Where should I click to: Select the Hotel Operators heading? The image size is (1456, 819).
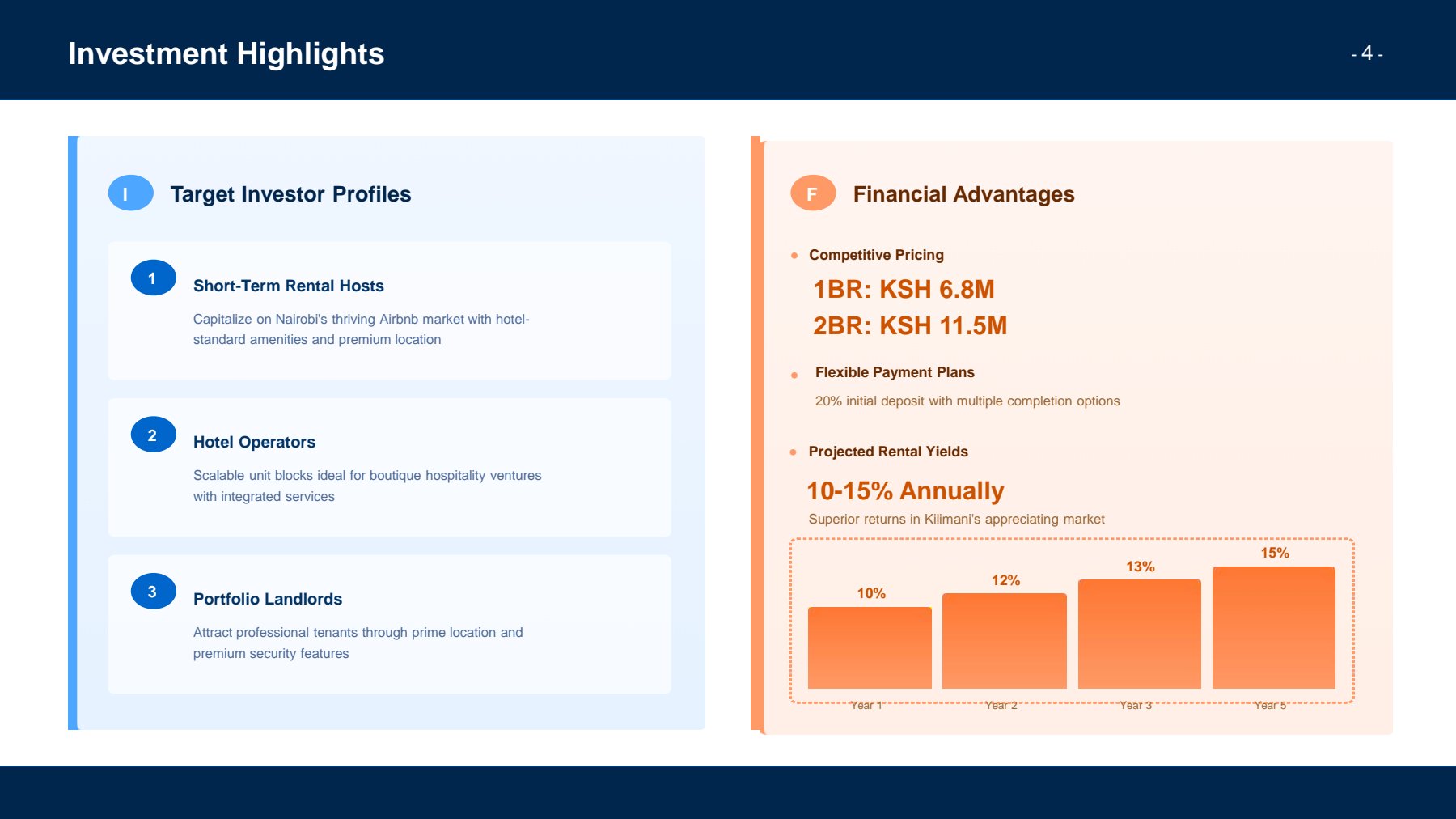254,442
